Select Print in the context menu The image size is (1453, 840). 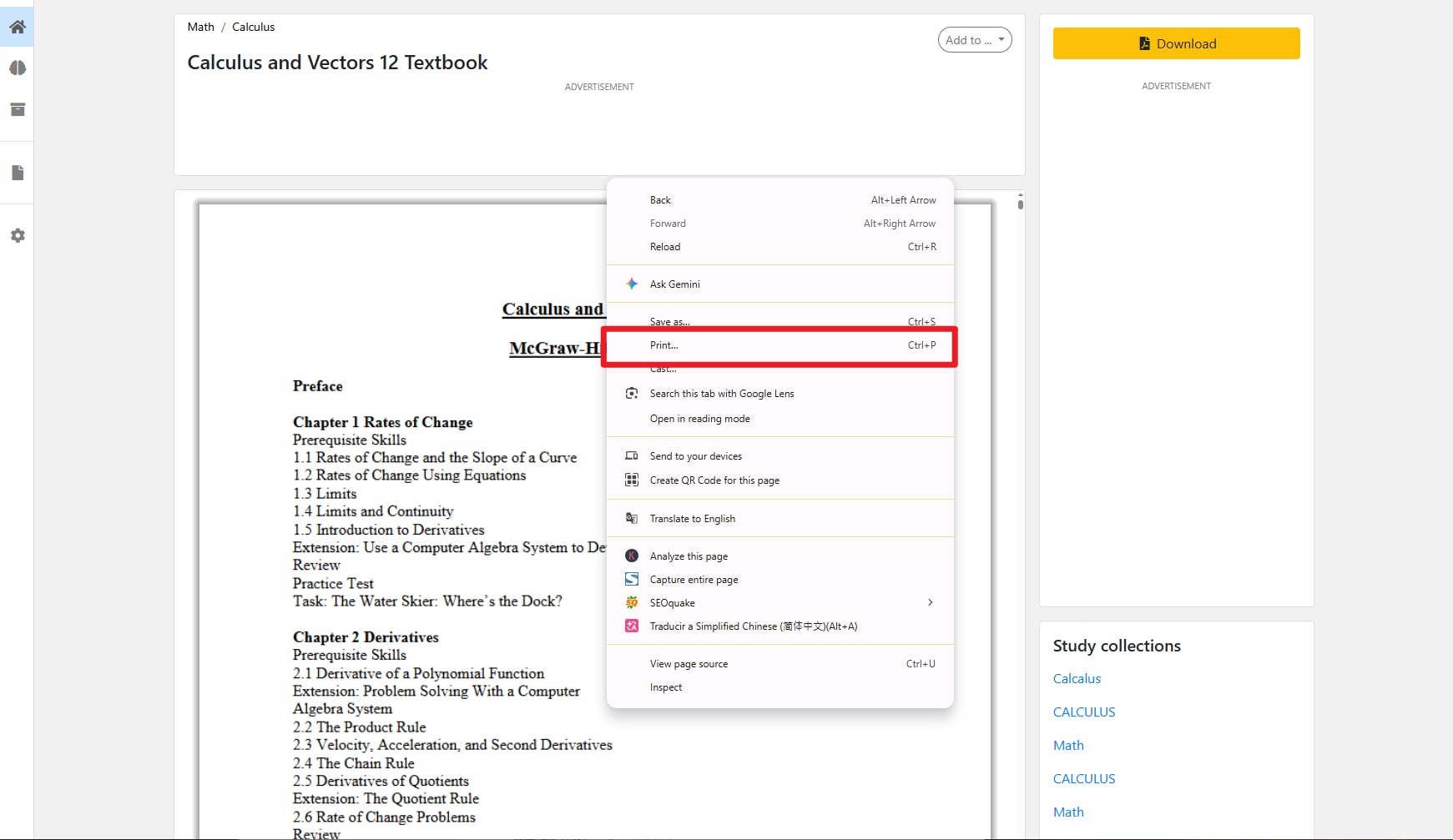780,345
